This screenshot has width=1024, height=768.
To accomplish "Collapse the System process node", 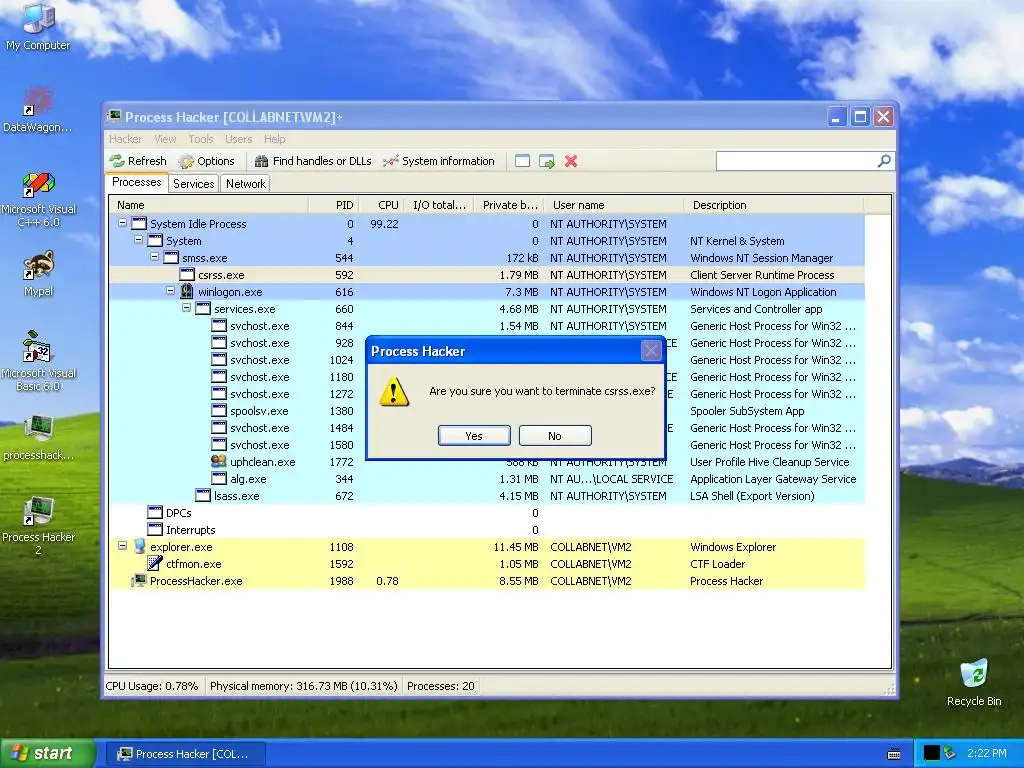I will click(x=138, y=240).
